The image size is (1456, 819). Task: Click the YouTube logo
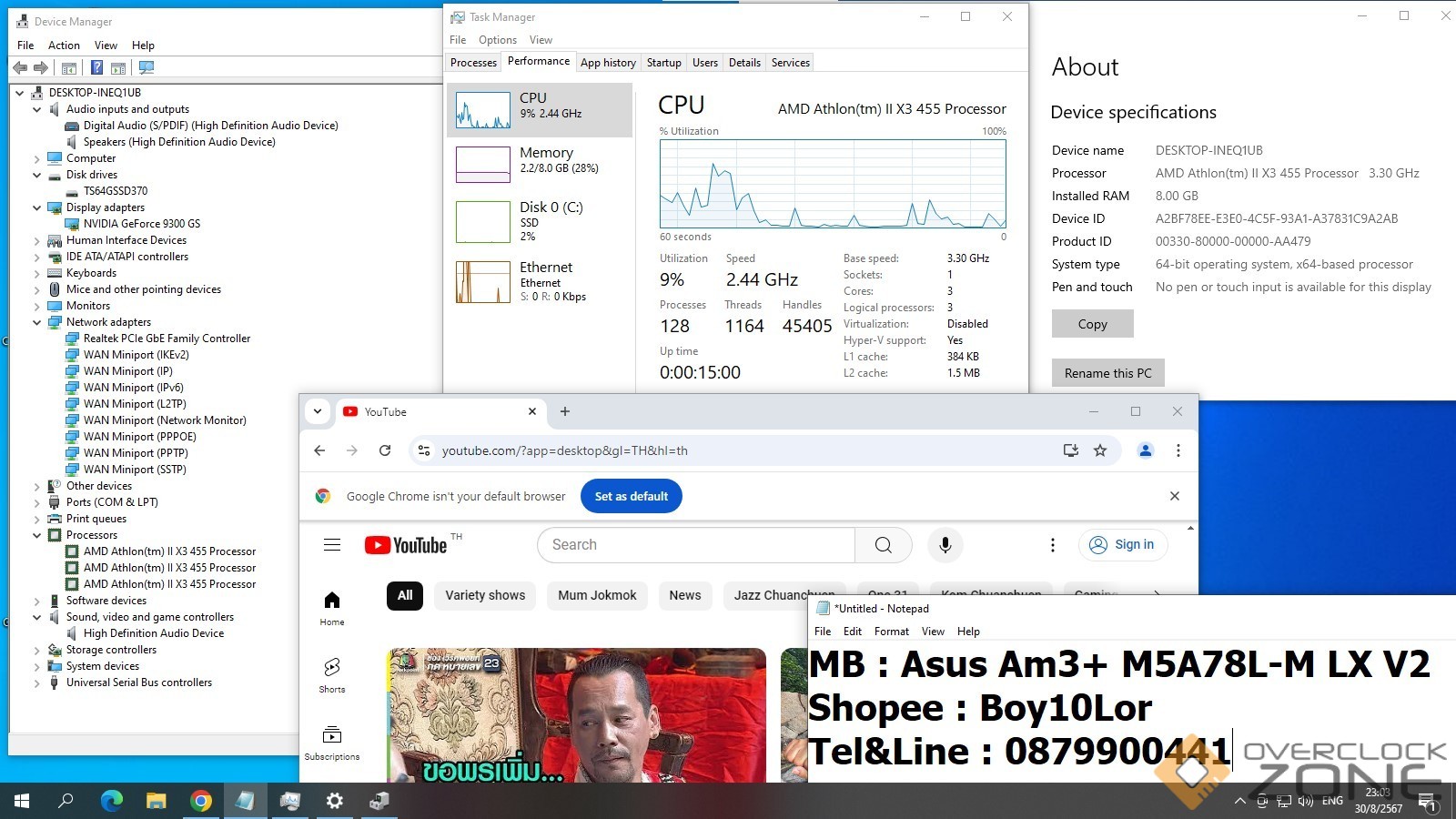pyautogui.click(x=407, y=545)
